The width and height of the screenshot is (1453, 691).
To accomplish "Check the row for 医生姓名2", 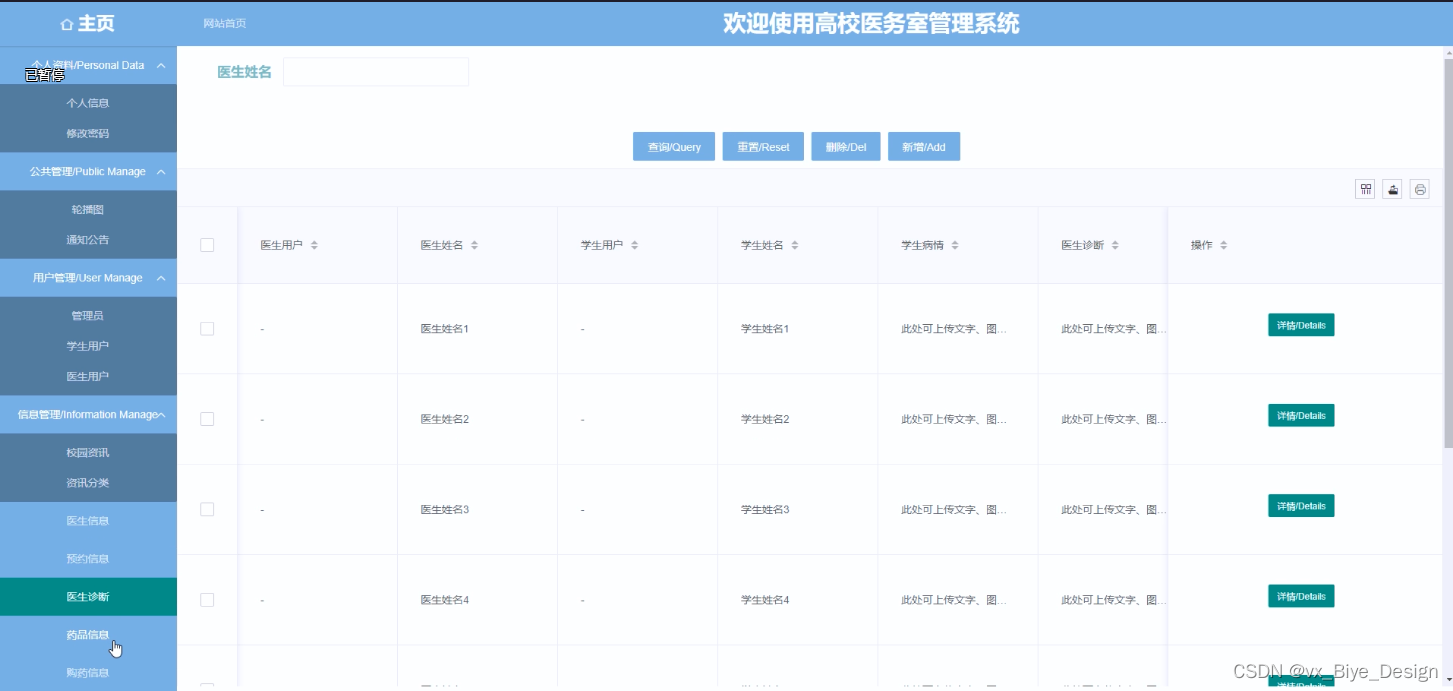I will (x=207, y=419).
